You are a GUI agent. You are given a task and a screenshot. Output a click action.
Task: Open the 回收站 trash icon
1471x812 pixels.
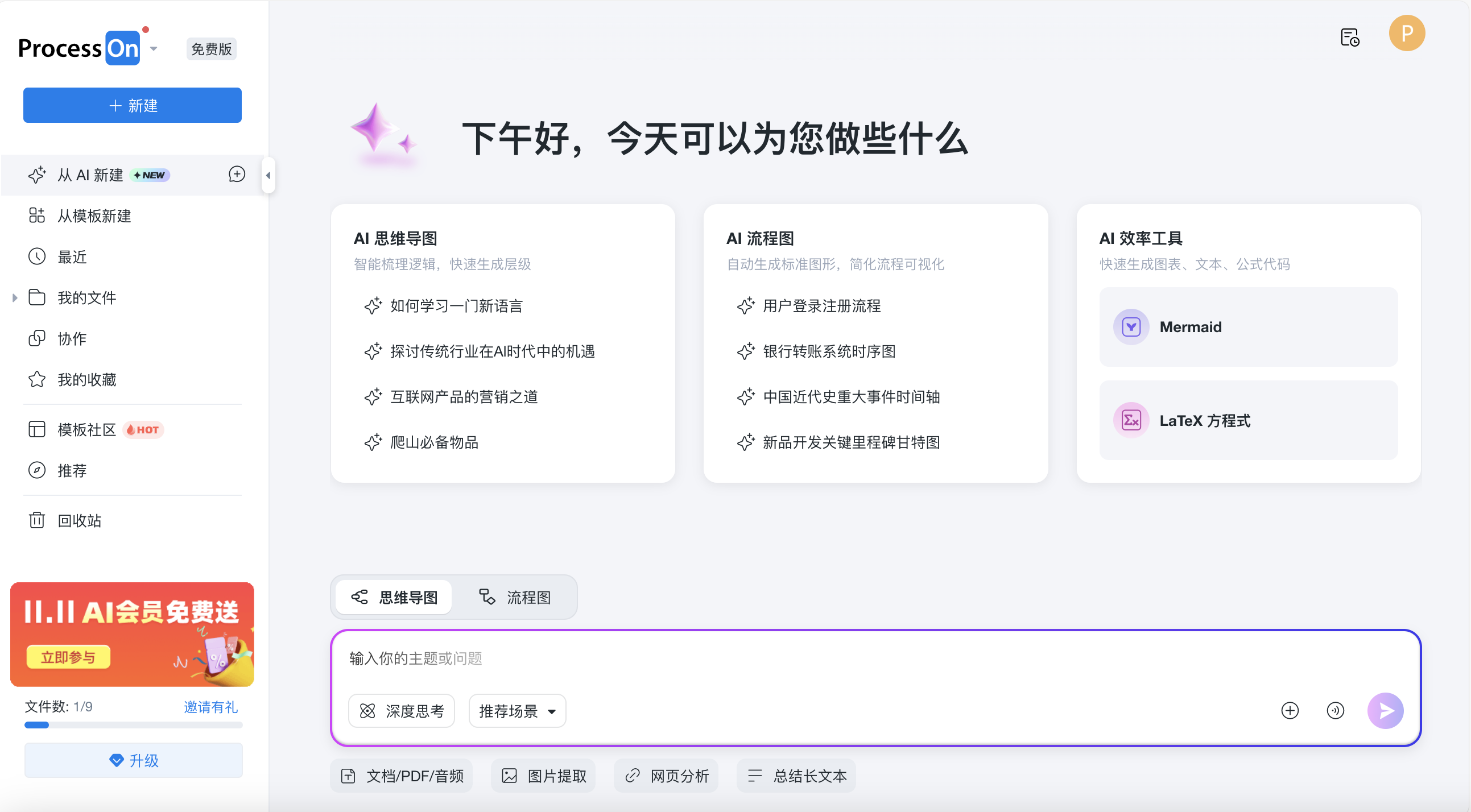click(x=37, y=520)
